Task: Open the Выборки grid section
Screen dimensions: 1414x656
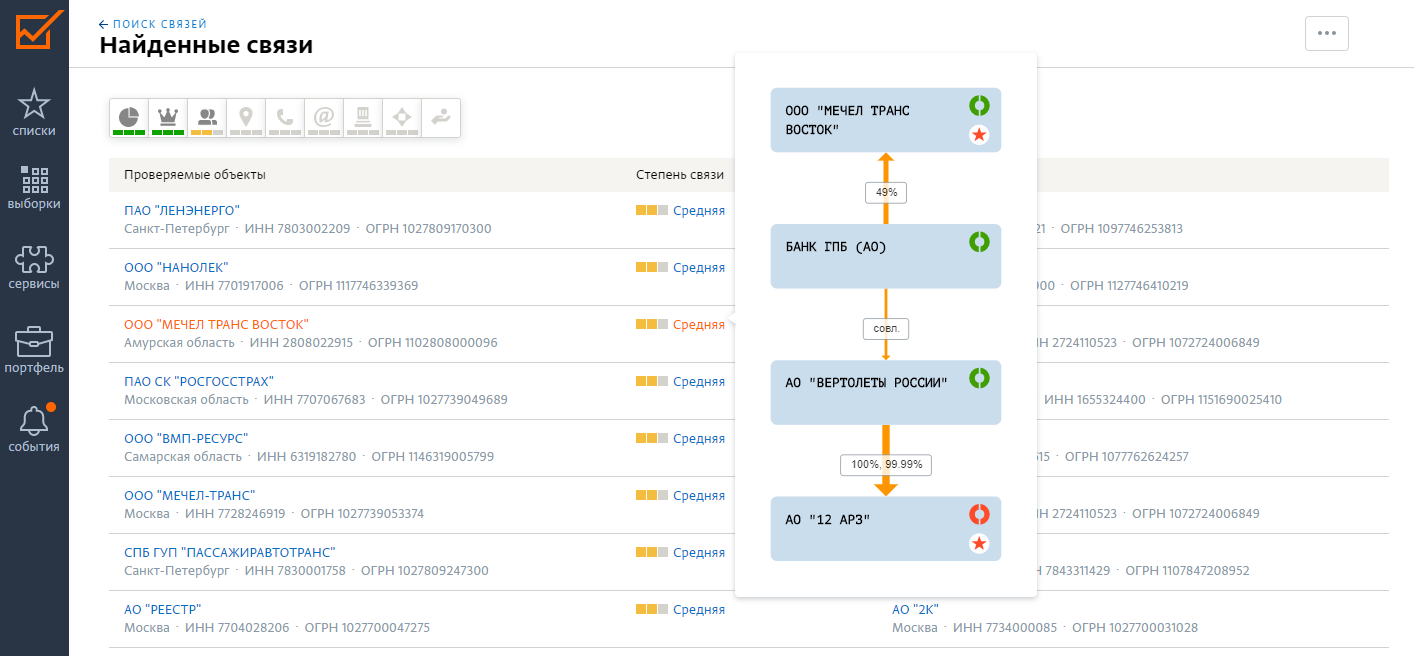Action: point(34,188)
